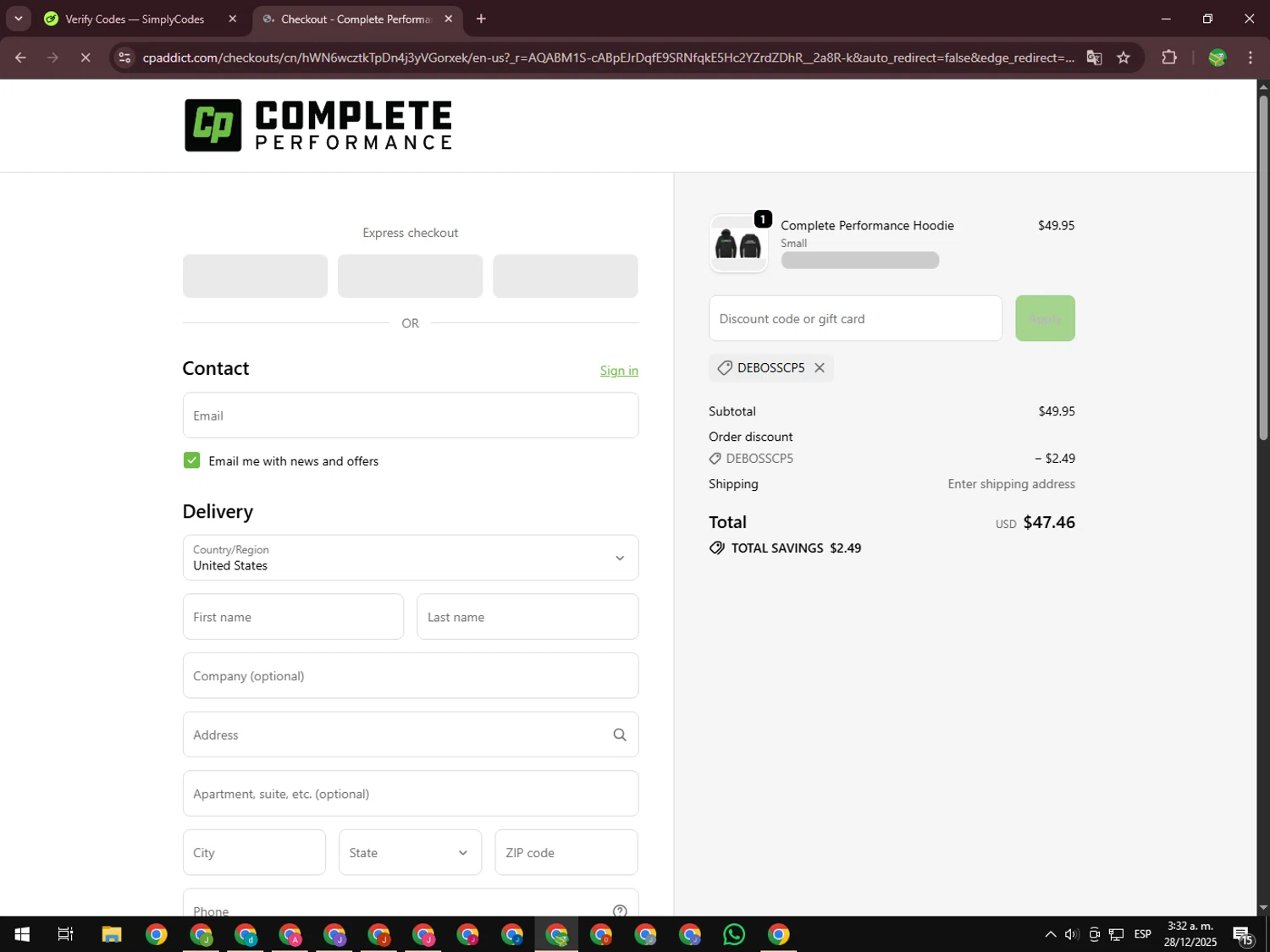Click the Sign in link
Viewport: 1270px width, 952px height.
tap(619, 371)
